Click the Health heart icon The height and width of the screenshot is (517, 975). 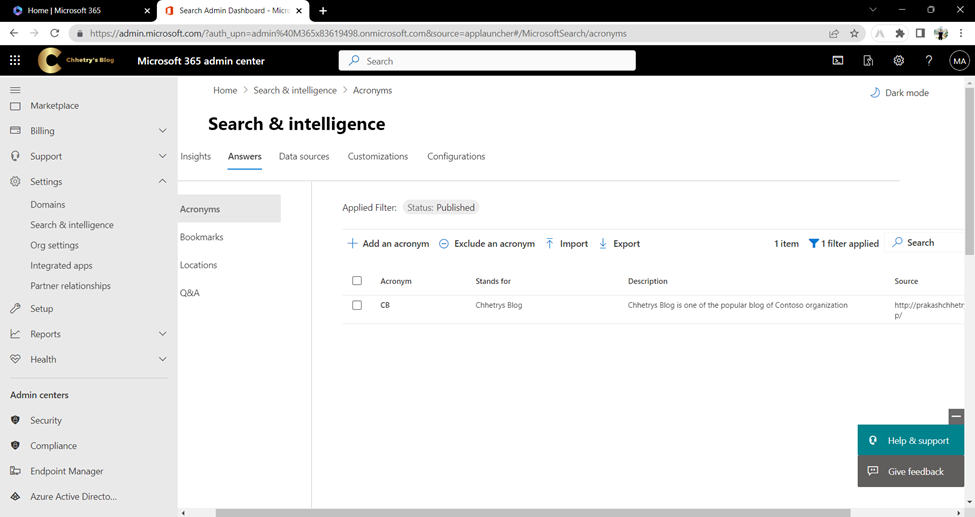click(x=16, y=359)
